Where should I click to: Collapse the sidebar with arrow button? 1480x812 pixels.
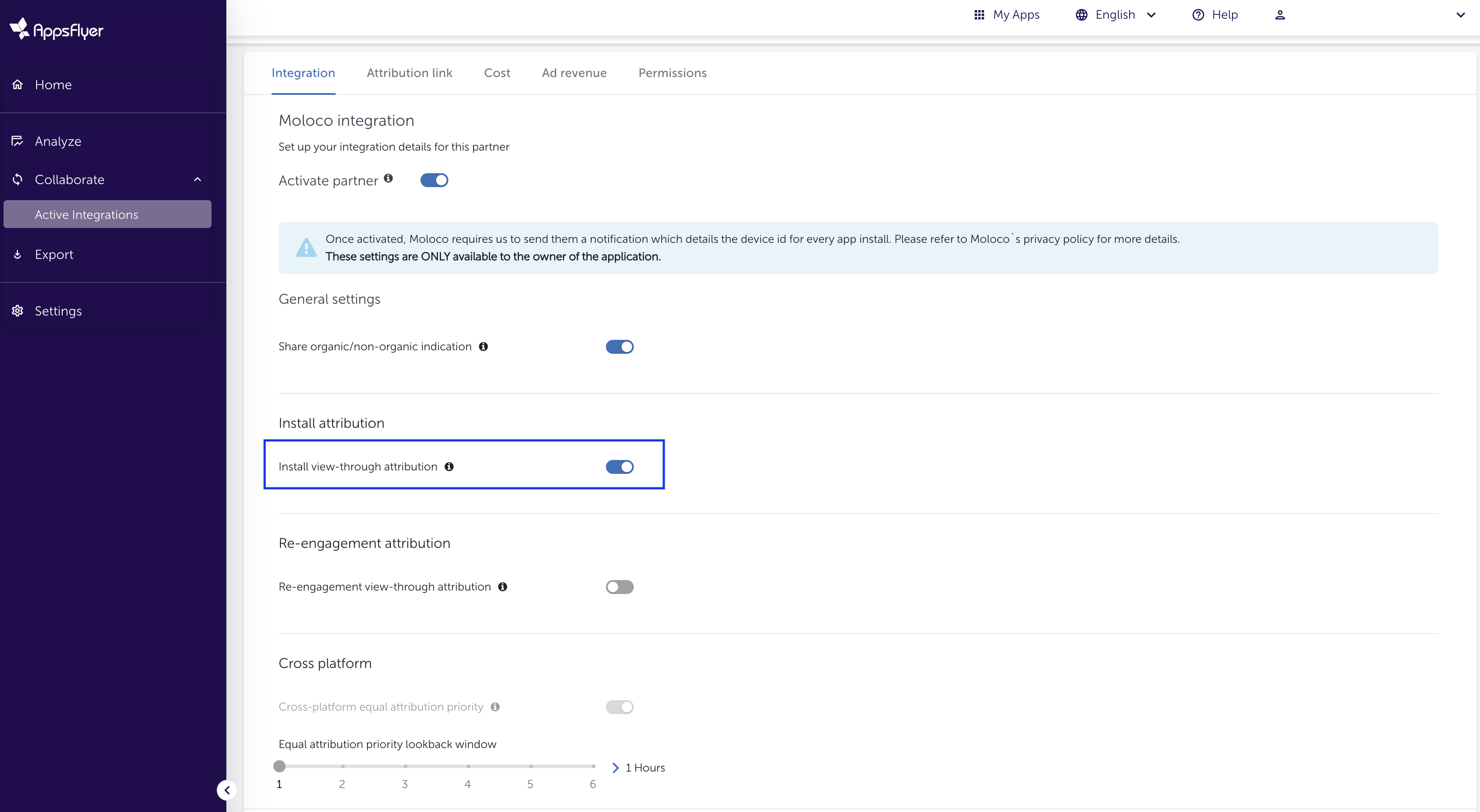click(x=226, y=790)
